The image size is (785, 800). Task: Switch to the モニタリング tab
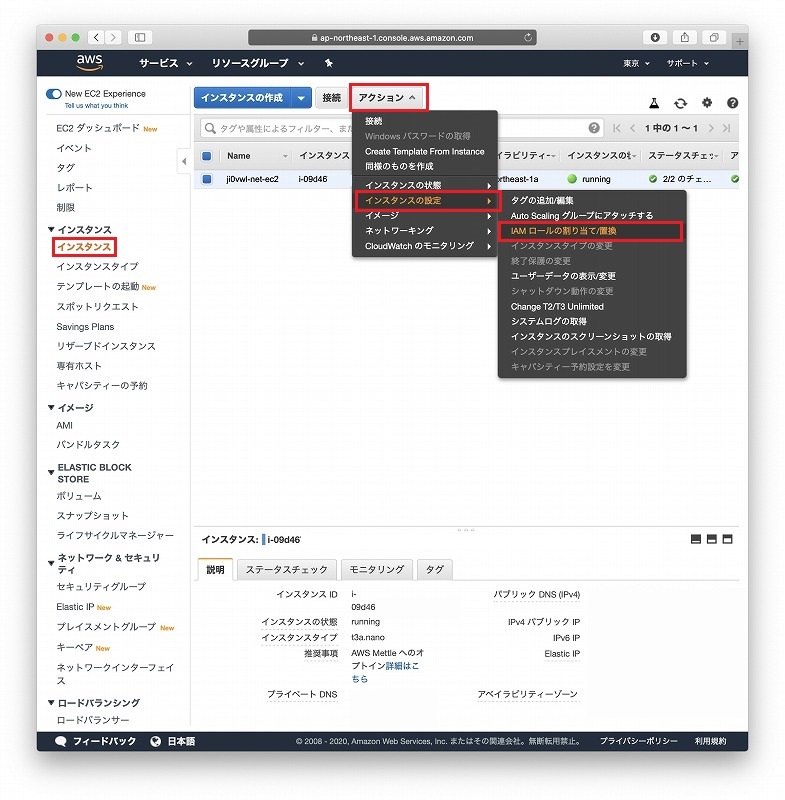coord(377,570)
